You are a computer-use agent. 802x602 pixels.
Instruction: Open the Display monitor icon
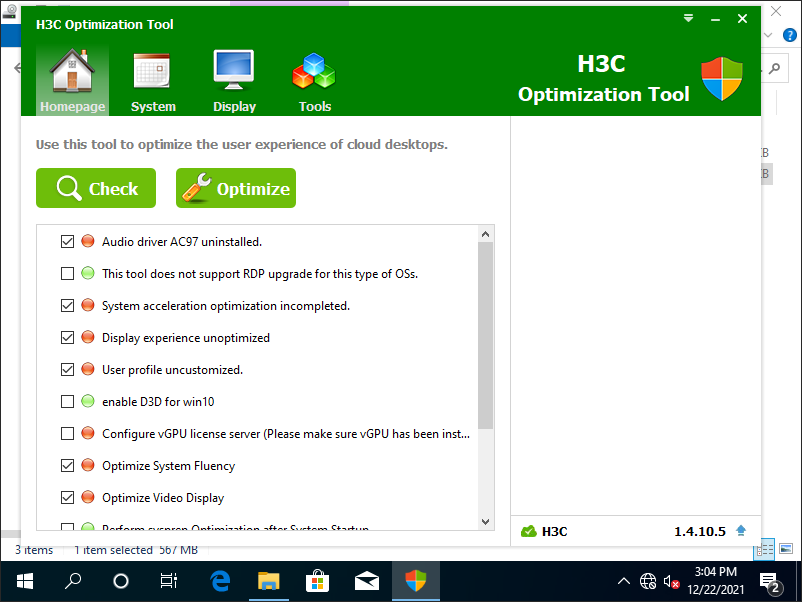[234, 70]
